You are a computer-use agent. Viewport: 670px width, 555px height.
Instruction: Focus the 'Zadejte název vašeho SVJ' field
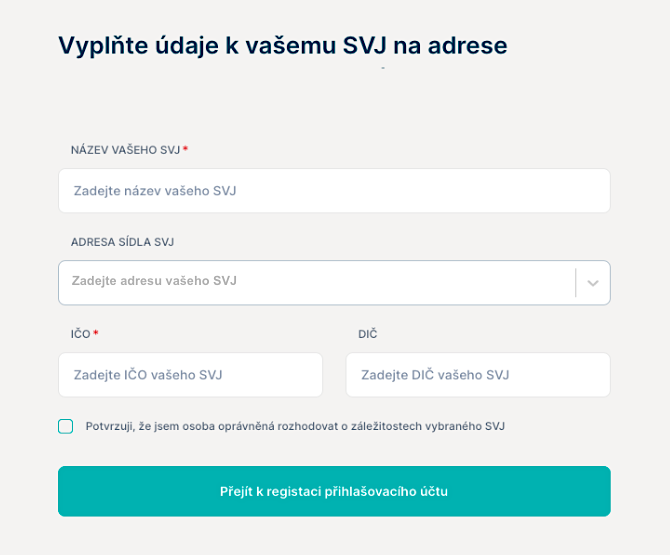(x=334, y=191)
